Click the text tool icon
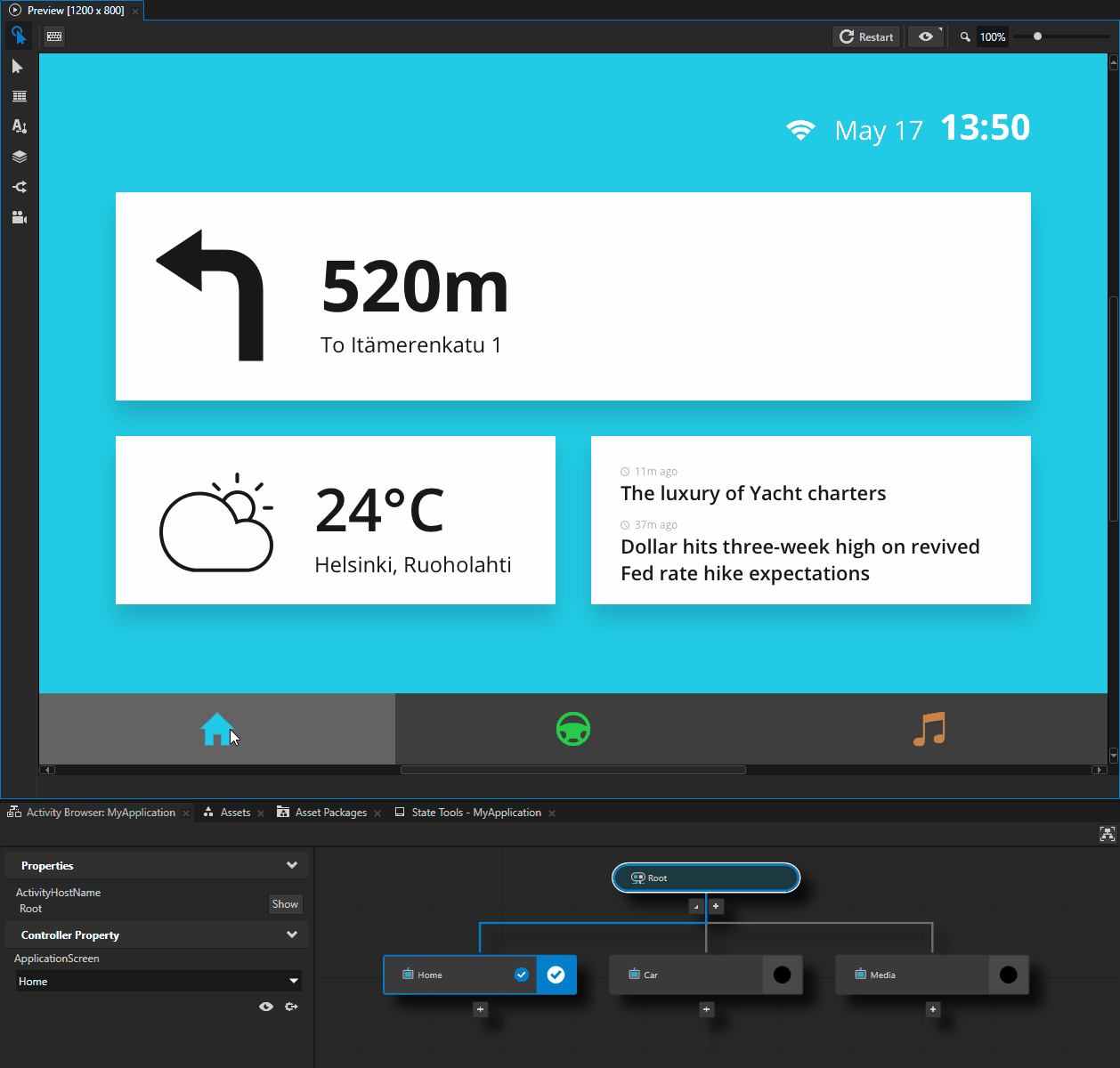The image size is (1120, 1068). tap(19, 126)
